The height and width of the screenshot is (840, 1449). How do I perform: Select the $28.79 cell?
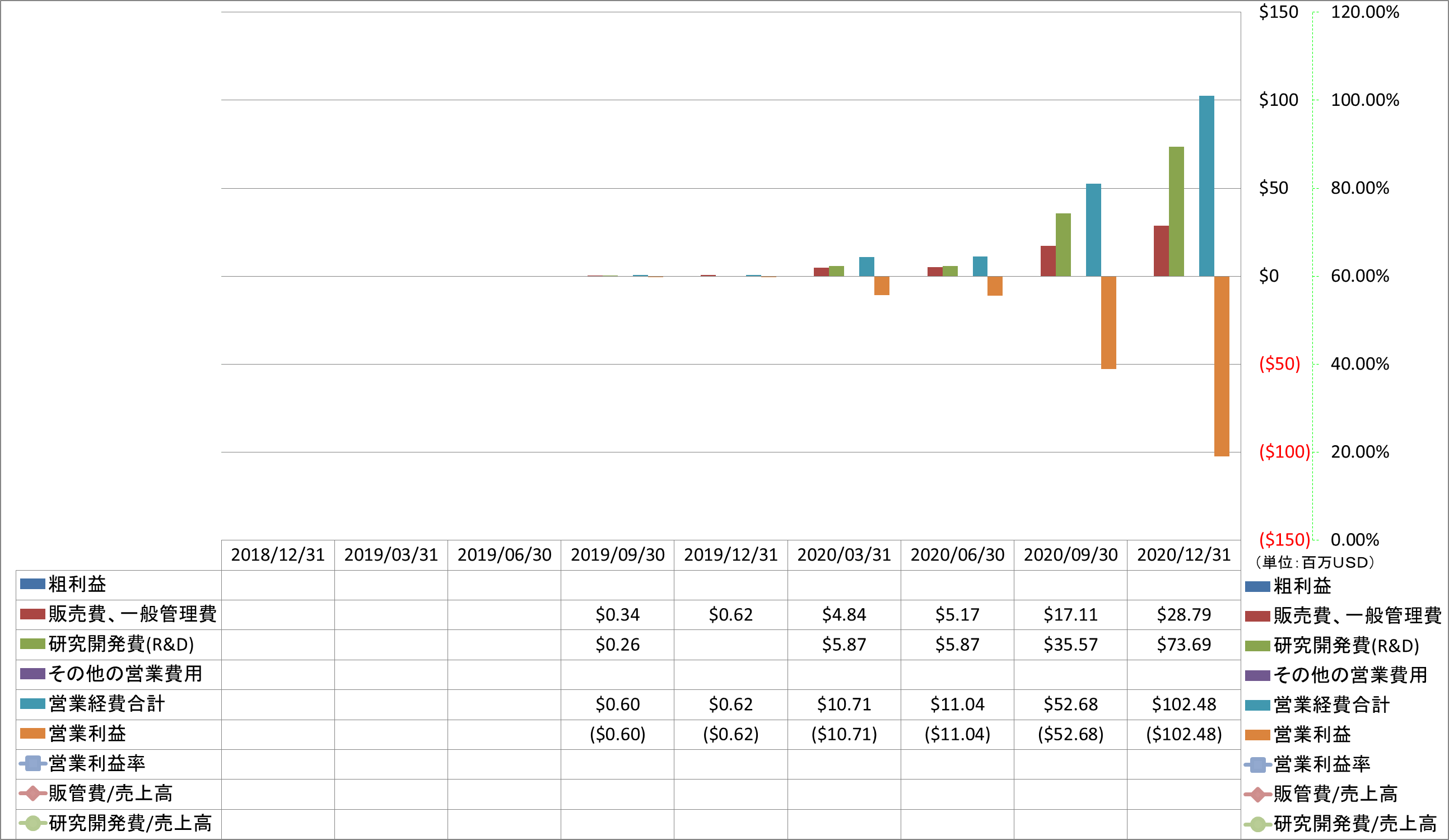pyautogui.click(x=1184, y=615)
